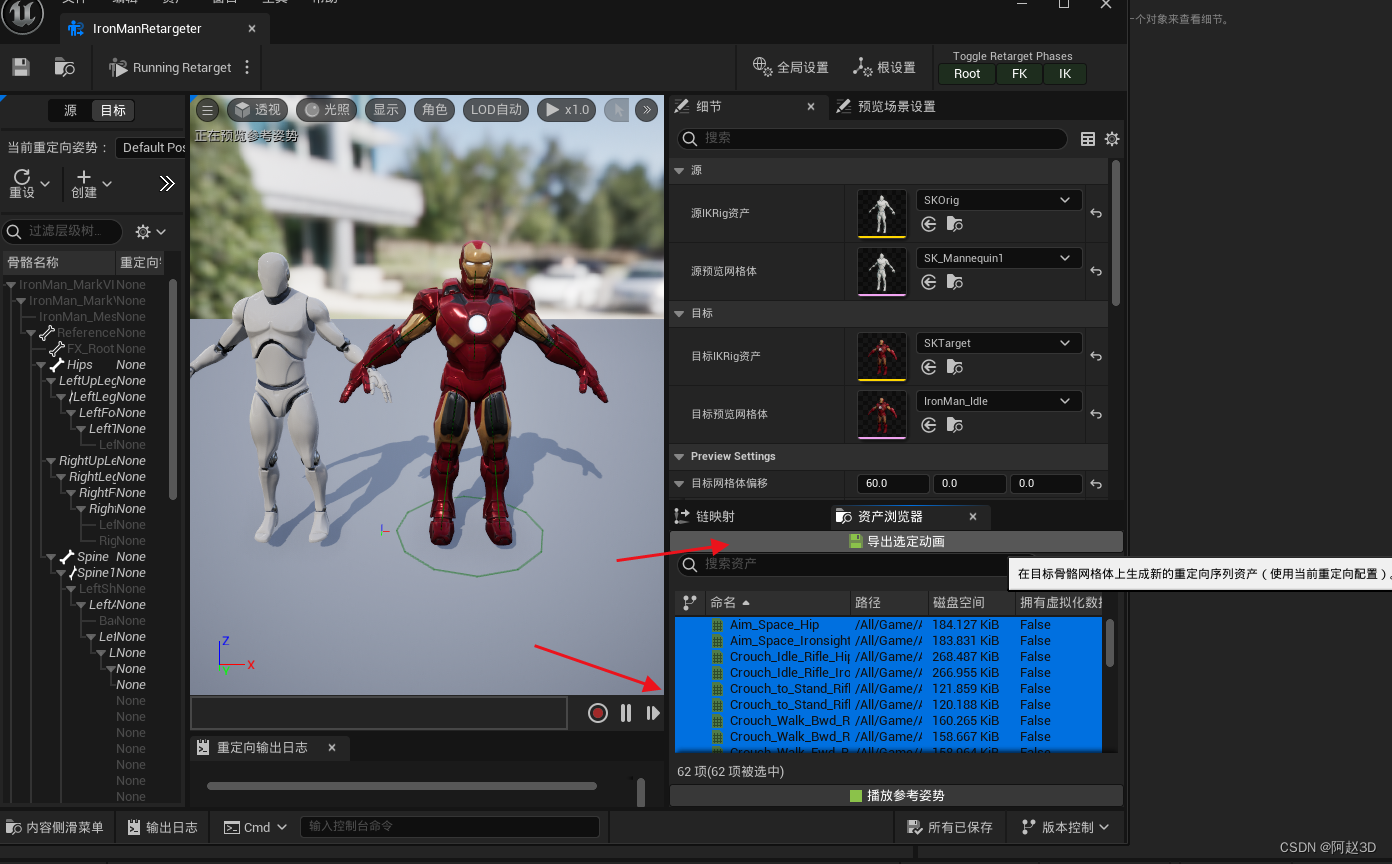The height and width of the screenshot is (864, 1392).
Task: Click 播放参考姿势 play reference pose button
Action: 896,796
